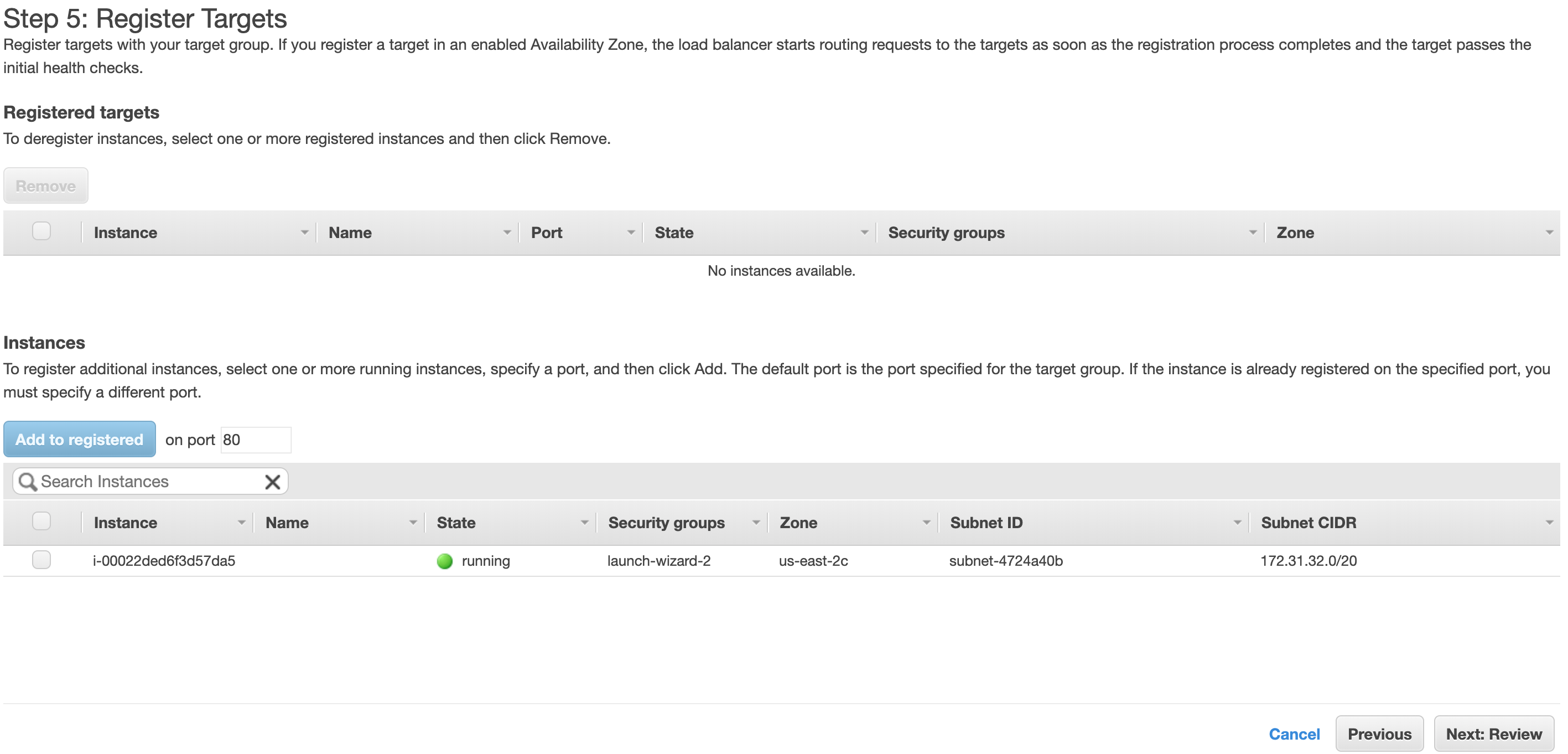Expand Zone column dropdown in Instances table

[x=926, y=523]
